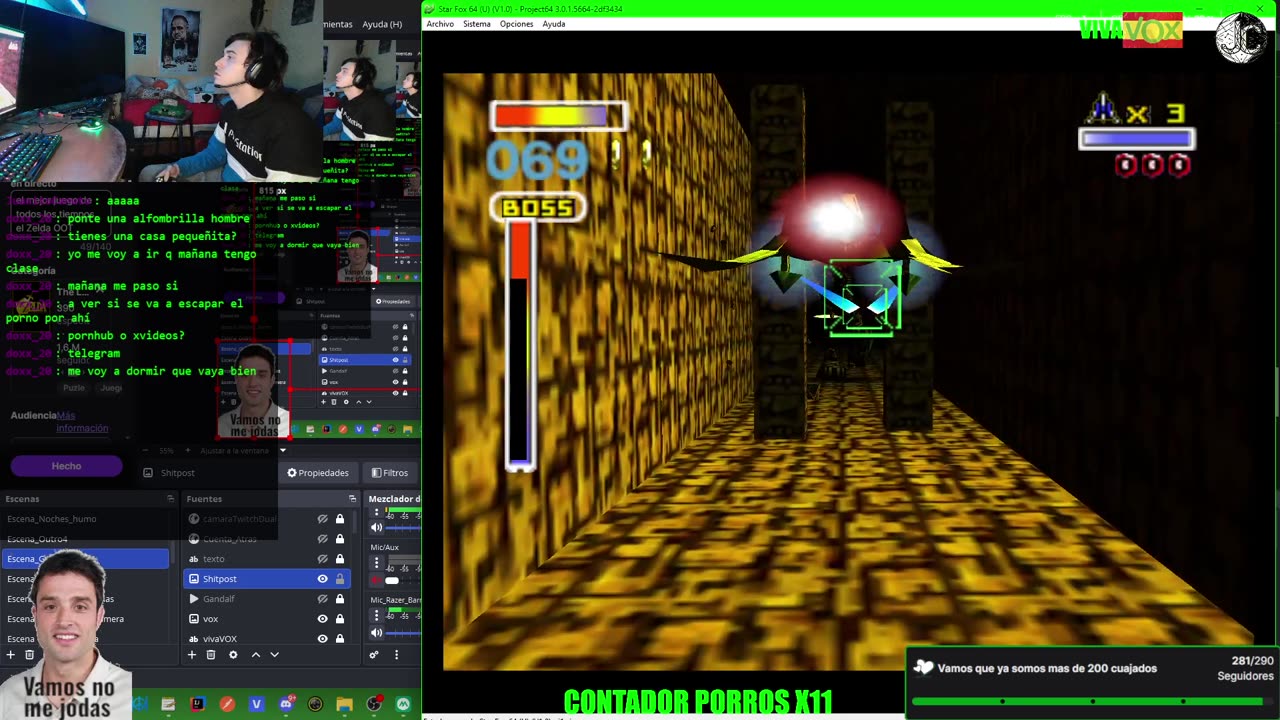Undock the Fuentes panel via header icon
The width and height of the screenshot is (1280, 720).
tap(352, 498)
